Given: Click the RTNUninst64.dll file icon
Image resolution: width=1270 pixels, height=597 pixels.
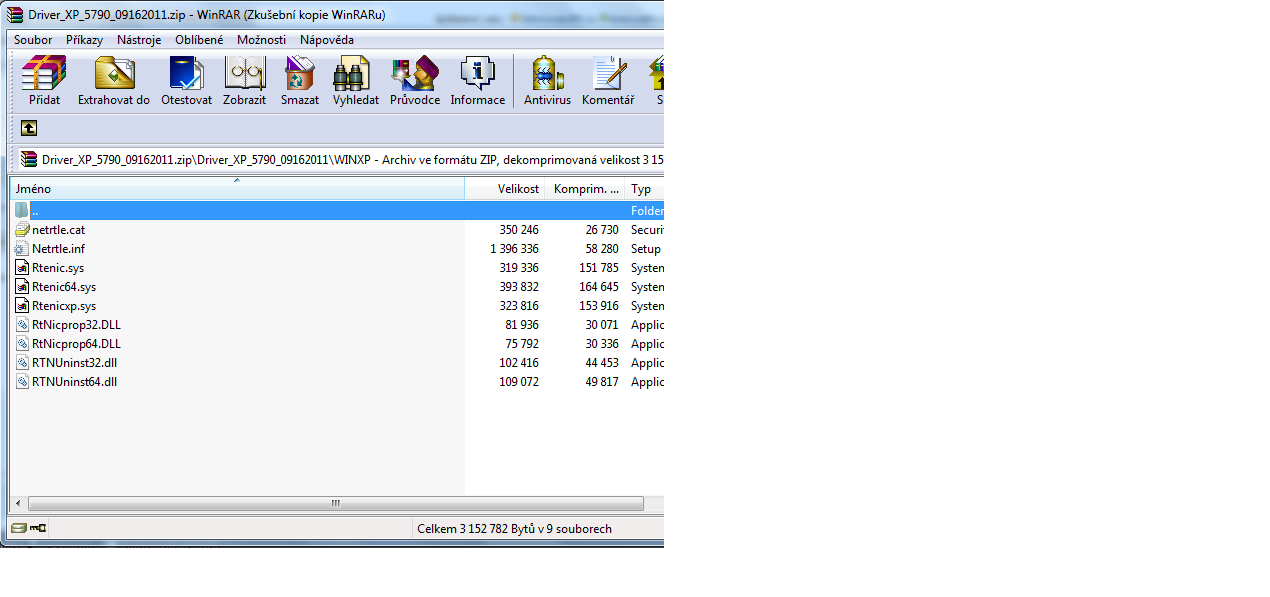Looking at the screenshot, I should [x=23, y=382].
